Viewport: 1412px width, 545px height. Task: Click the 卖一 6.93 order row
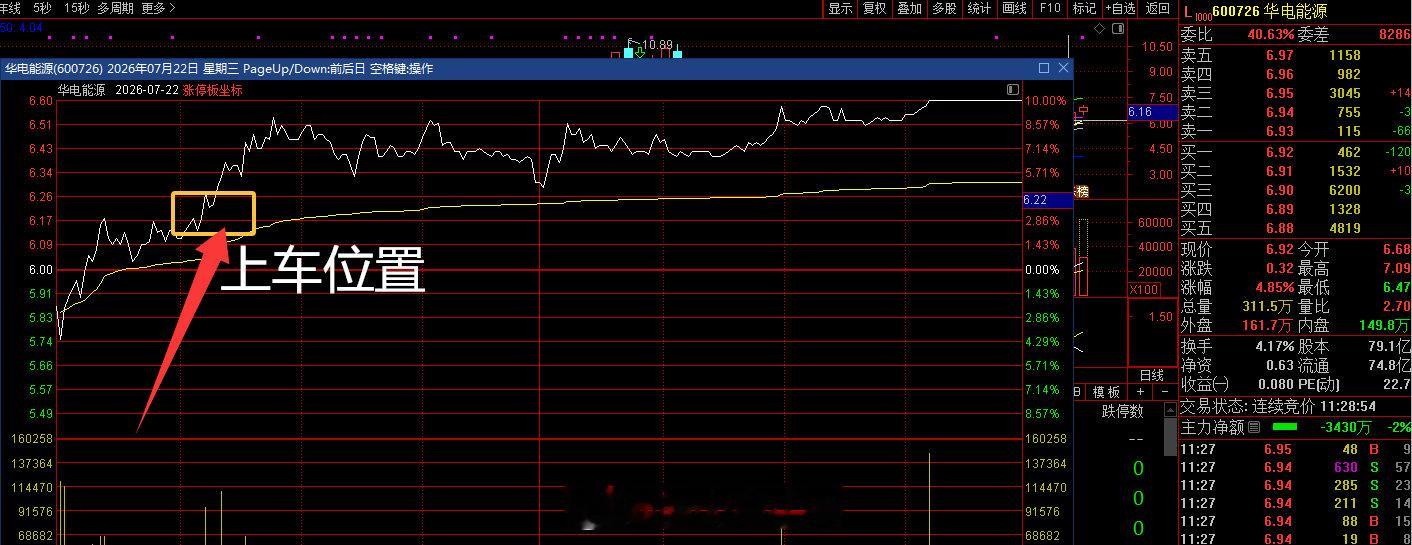coord(1295,131)
